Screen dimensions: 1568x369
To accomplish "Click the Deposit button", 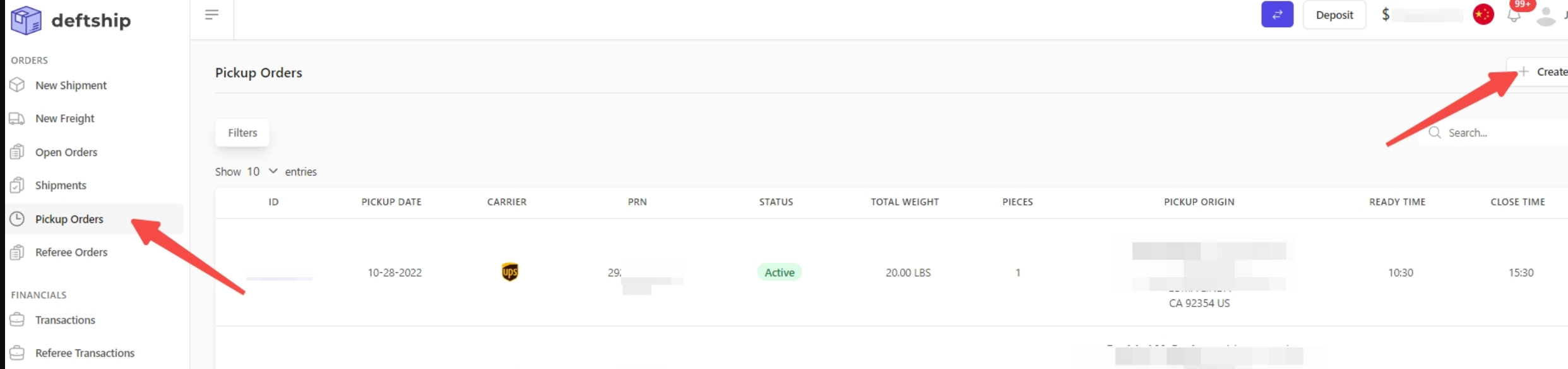I will coord(1334,15).
